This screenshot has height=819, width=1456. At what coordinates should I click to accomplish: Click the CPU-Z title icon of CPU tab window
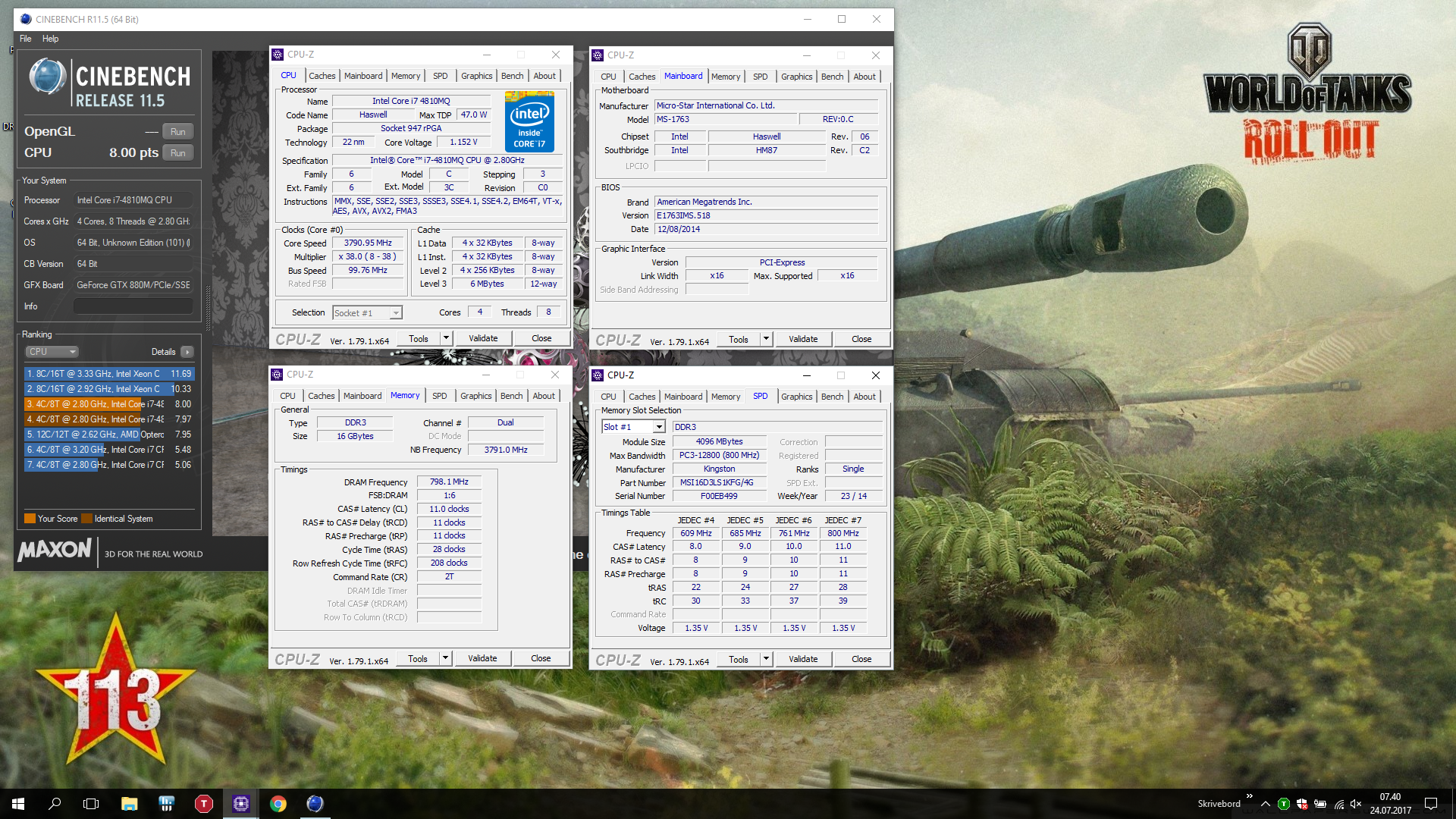pos(278,55)
